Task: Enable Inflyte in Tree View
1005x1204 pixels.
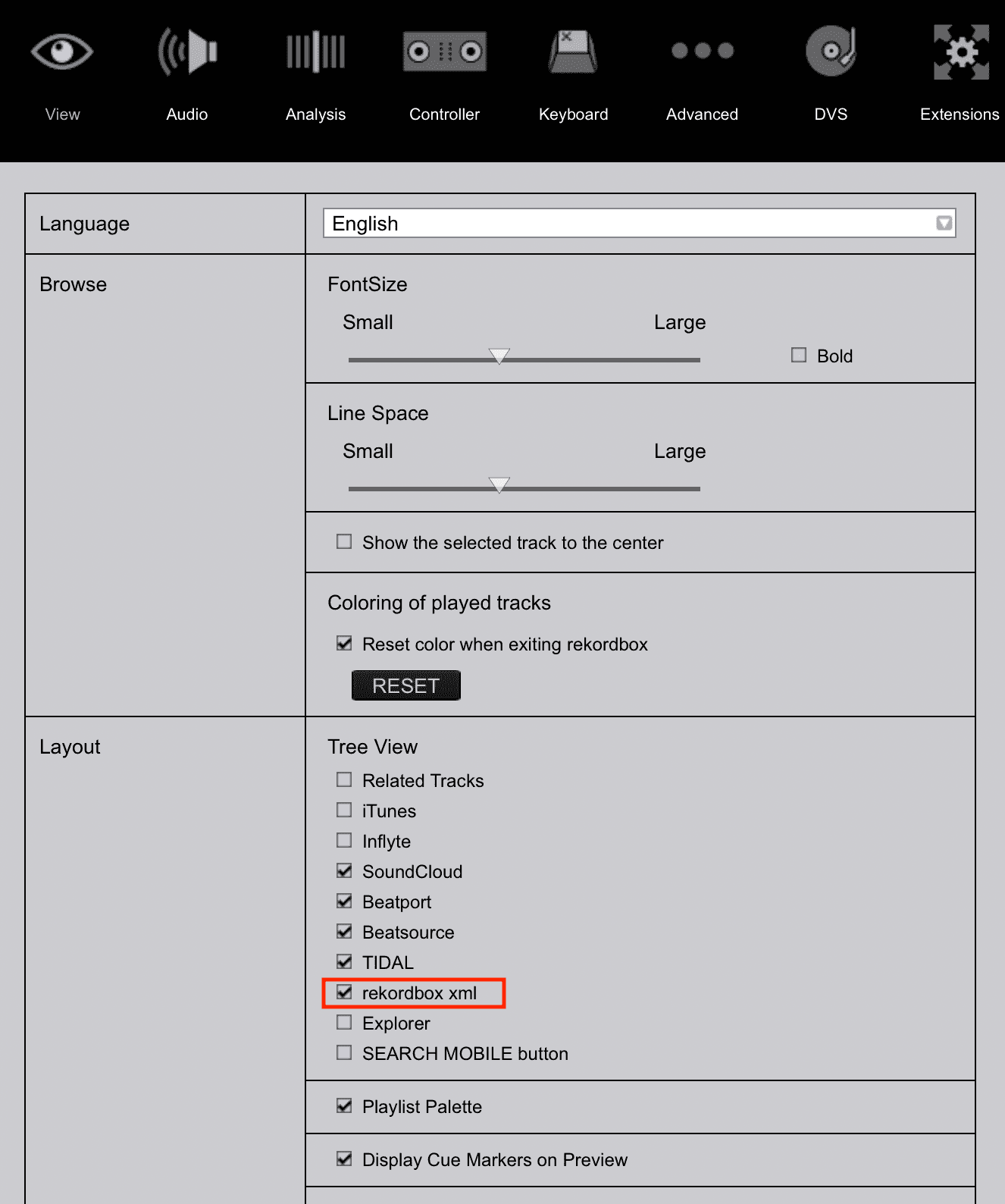Action: (344, 840)
